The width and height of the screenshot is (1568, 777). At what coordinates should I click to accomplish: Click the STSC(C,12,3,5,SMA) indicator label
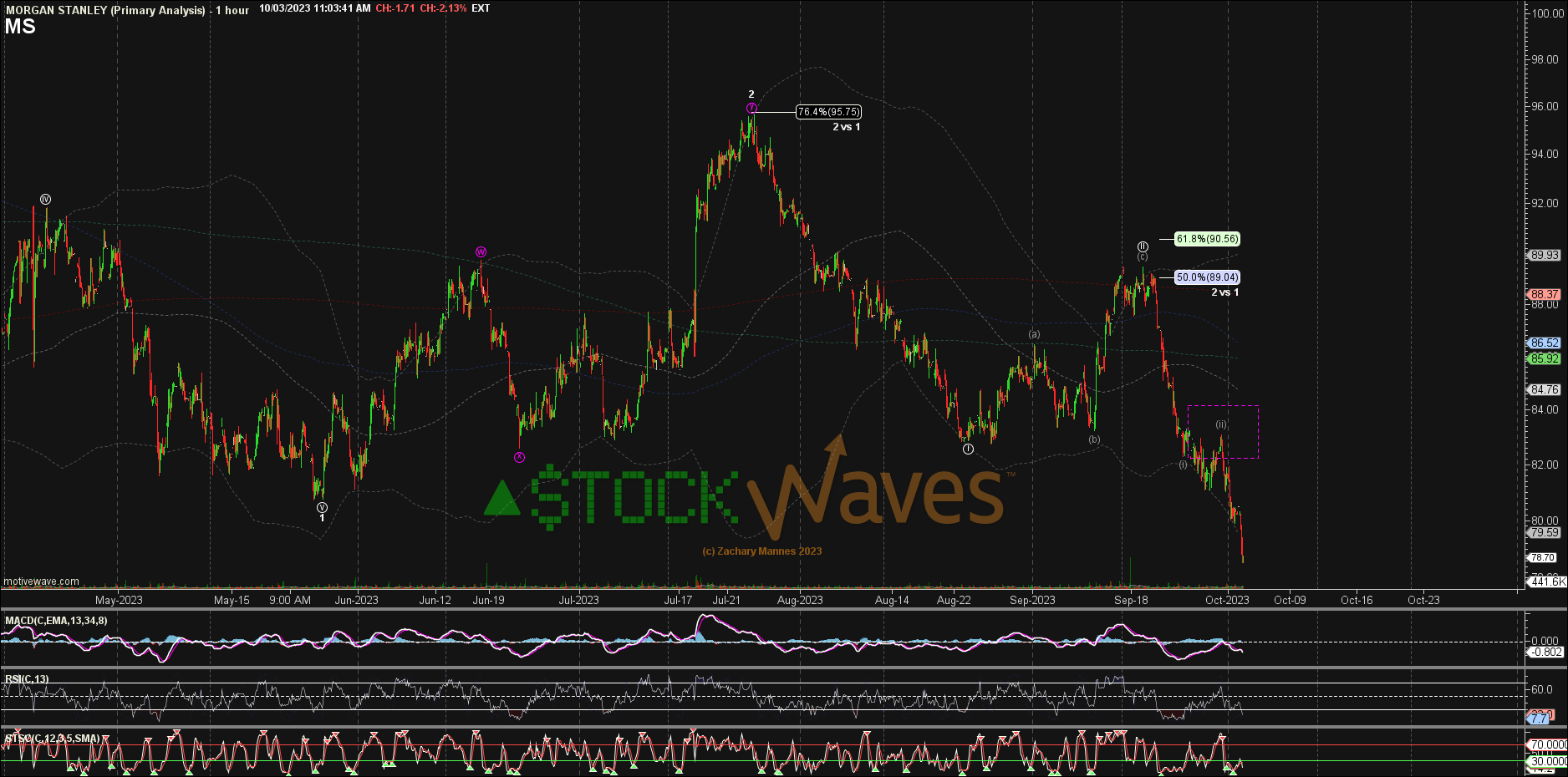[53, 739]
